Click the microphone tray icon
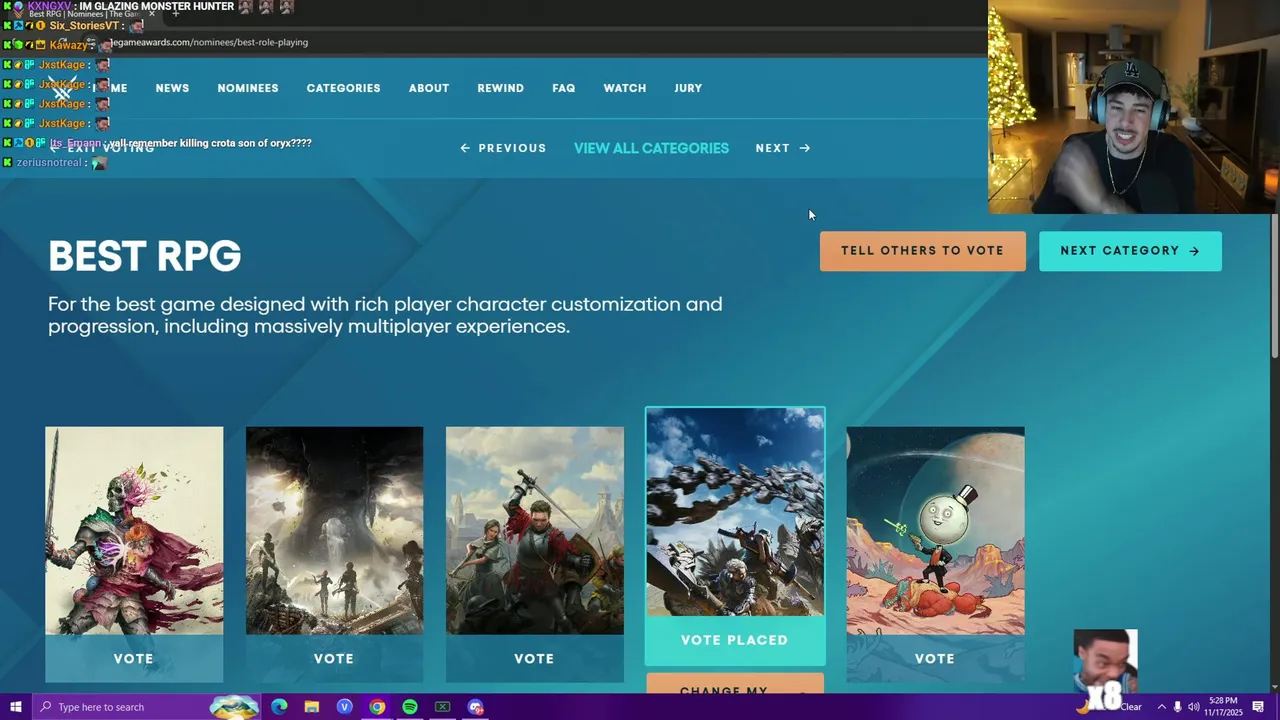Image resolution: width=1280 pixels, height=720 pixels. pyautogui.click(x=1177, y=707)
